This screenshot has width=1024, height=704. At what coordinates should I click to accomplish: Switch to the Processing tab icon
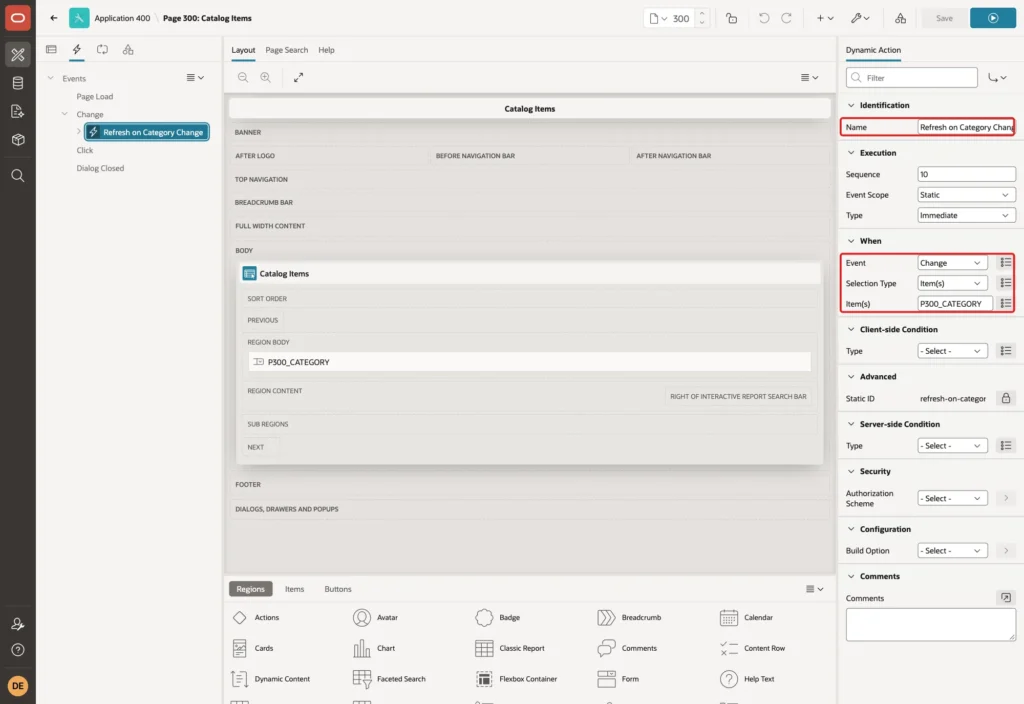tap(103, 50)
